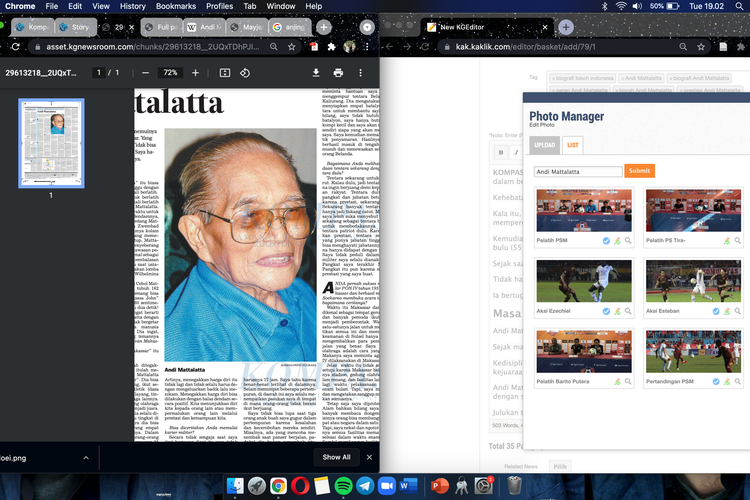Click Show All downloads button

click(x=336, y=457)
